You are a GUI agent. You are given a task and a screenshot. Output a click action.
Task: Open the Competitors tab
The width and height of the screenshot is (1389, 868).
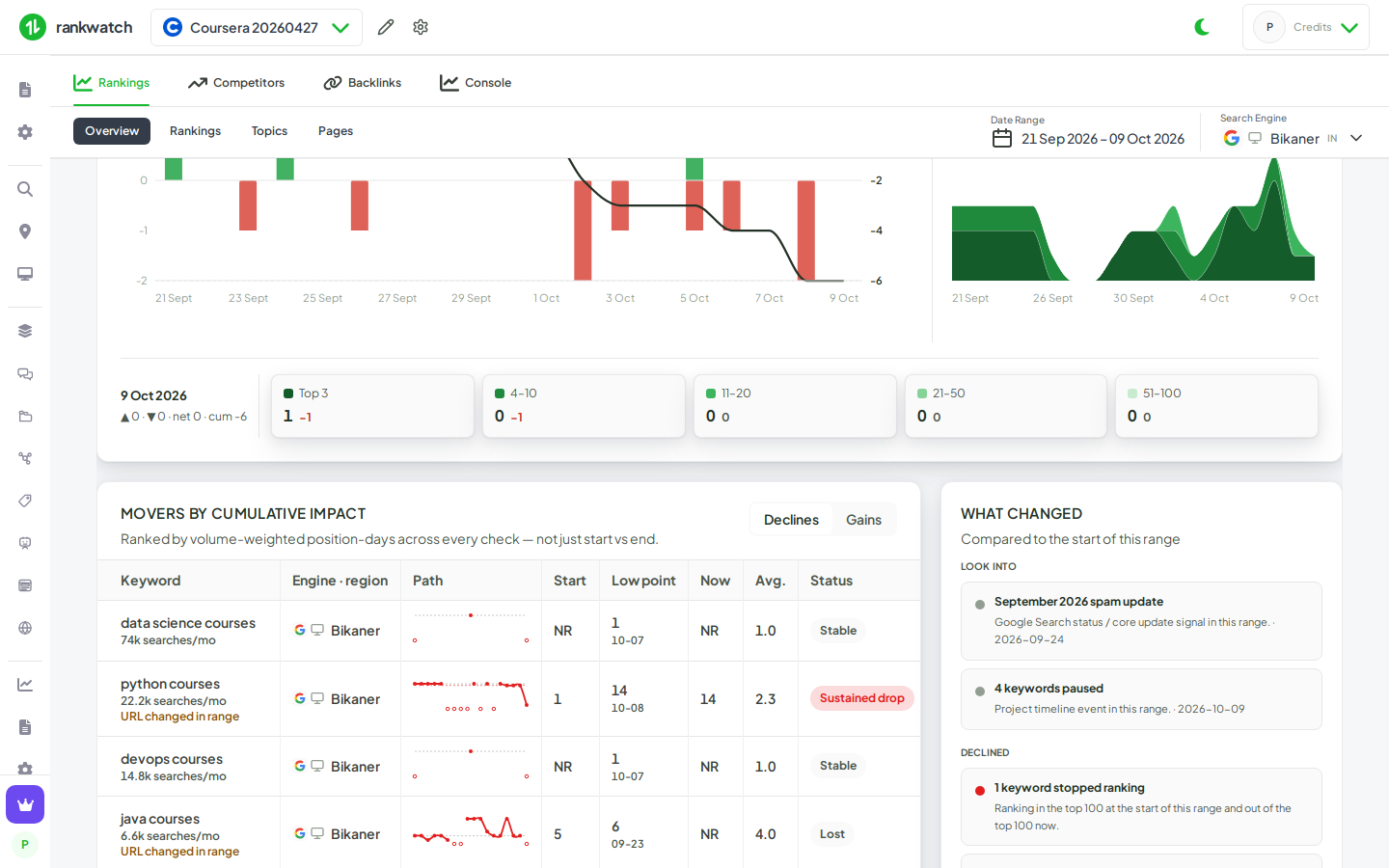(236, 83)
